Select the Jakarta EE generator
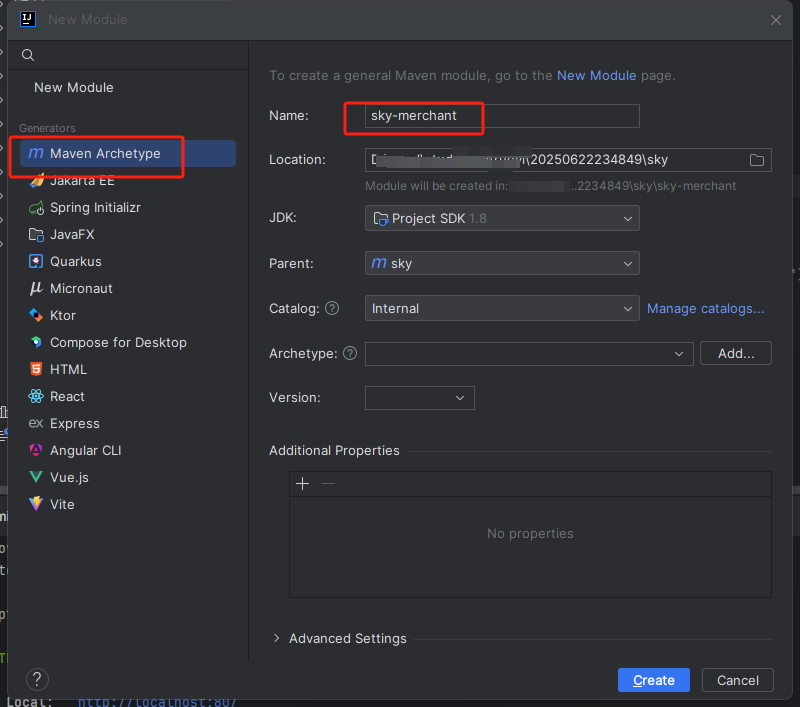 point(128,181)
